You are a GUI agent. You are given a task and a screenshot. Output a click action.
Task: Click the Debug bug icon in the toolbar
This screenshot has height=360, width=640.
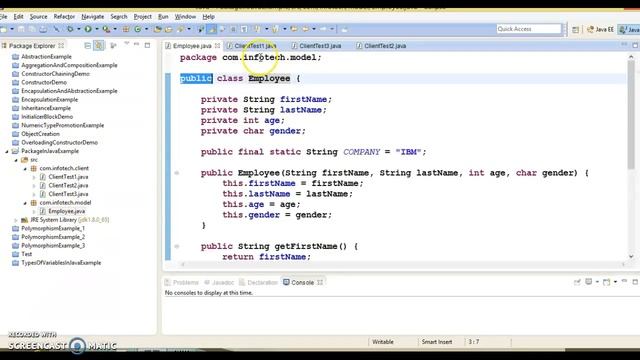70,29
